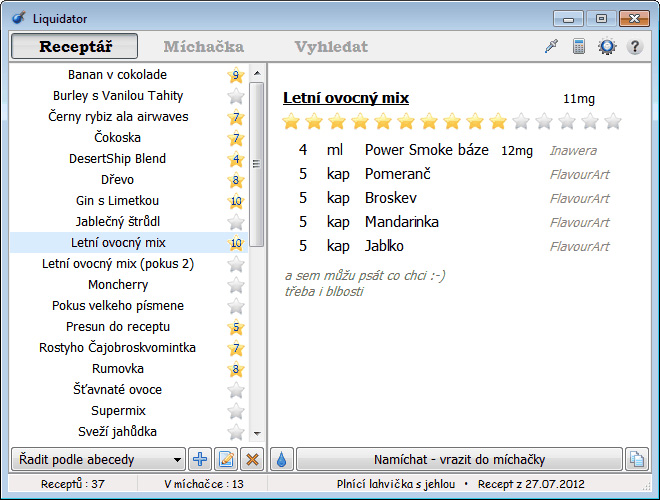Click Namíchat - vrazit do míchačky button
660x500 pixels.
tap(459, 459)
